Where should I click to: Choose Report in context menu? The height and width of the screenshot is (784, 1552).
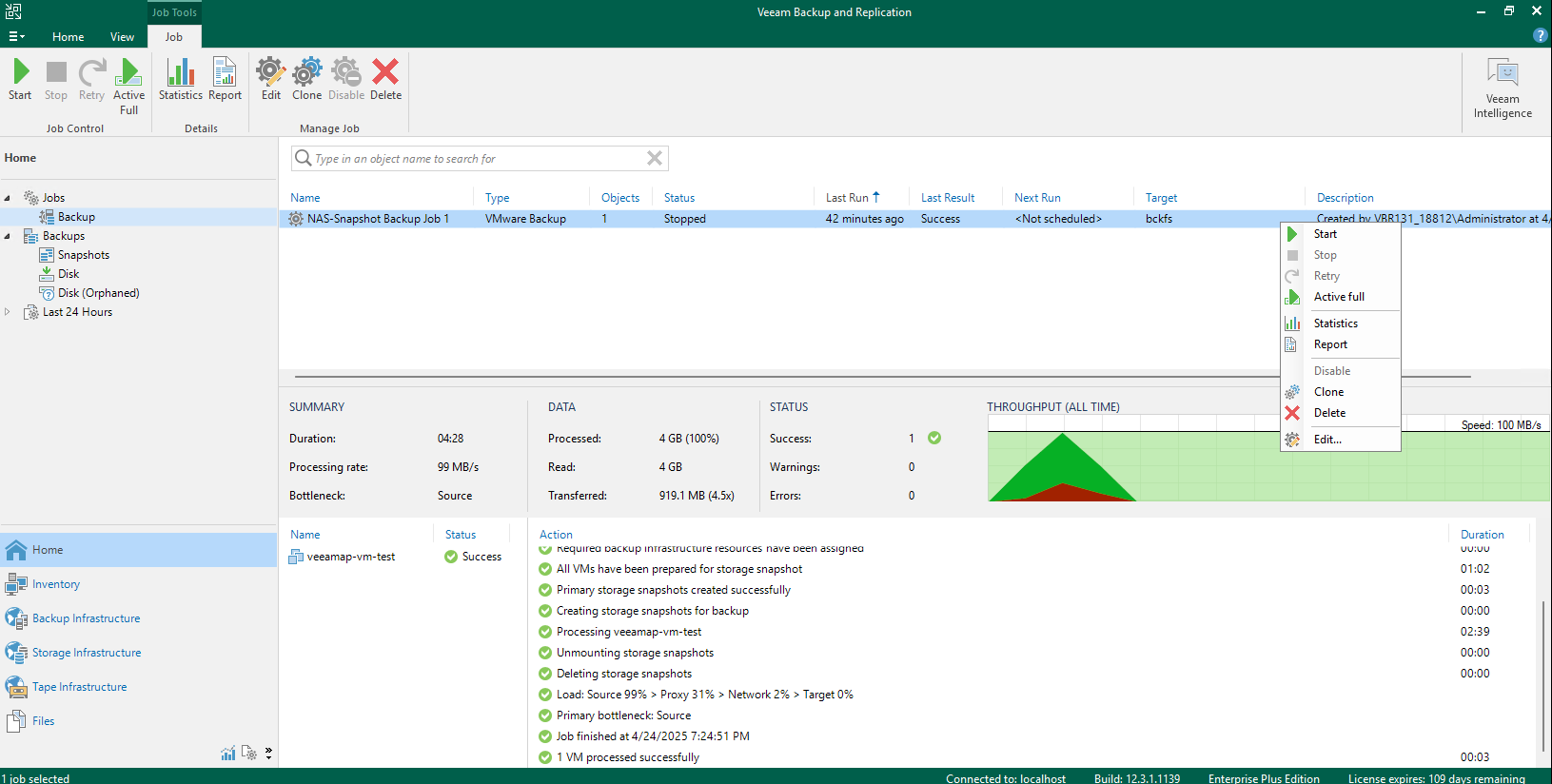(x=1340, y=344)
